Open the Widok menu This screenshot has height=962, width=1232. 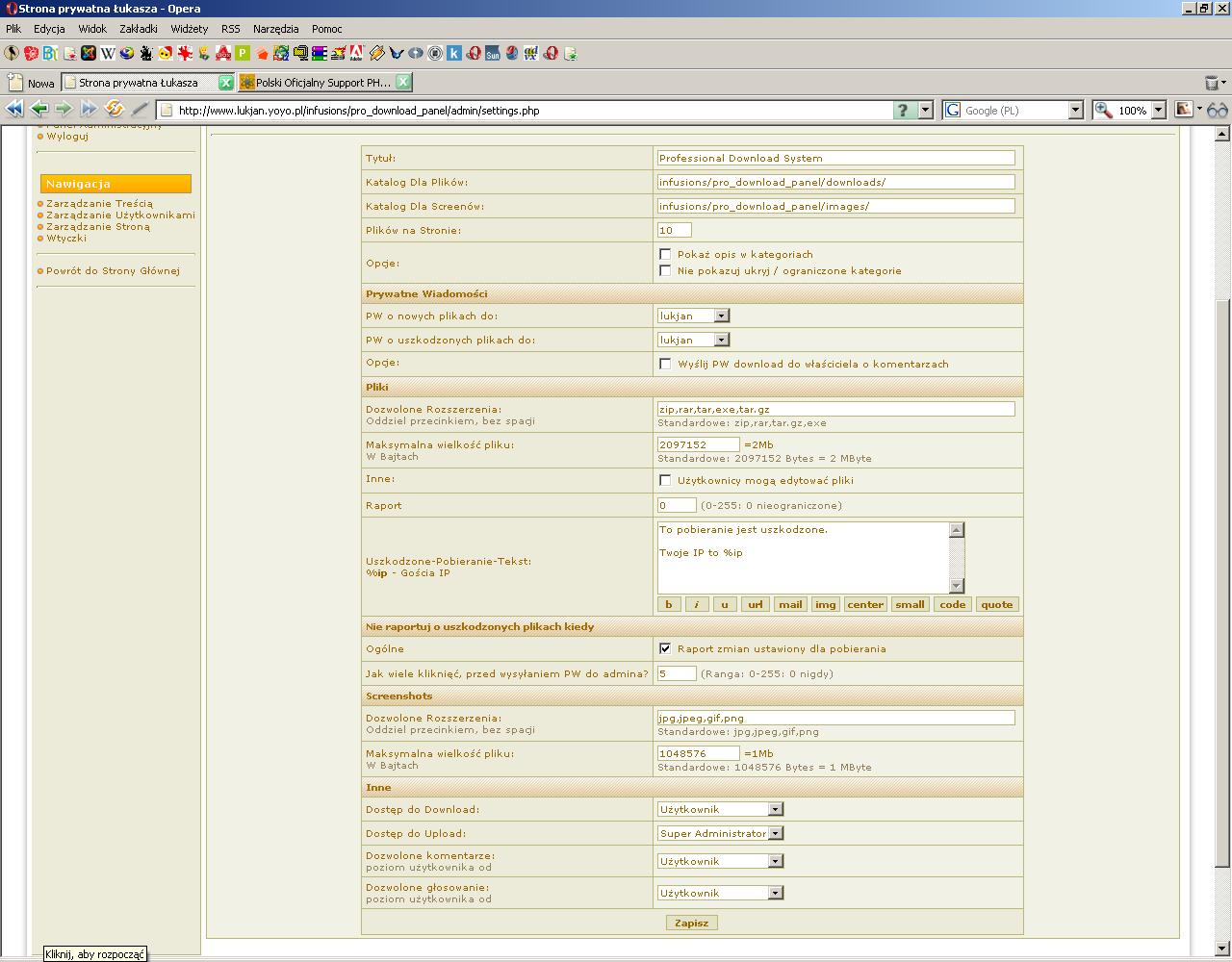[x=92, y=29]
